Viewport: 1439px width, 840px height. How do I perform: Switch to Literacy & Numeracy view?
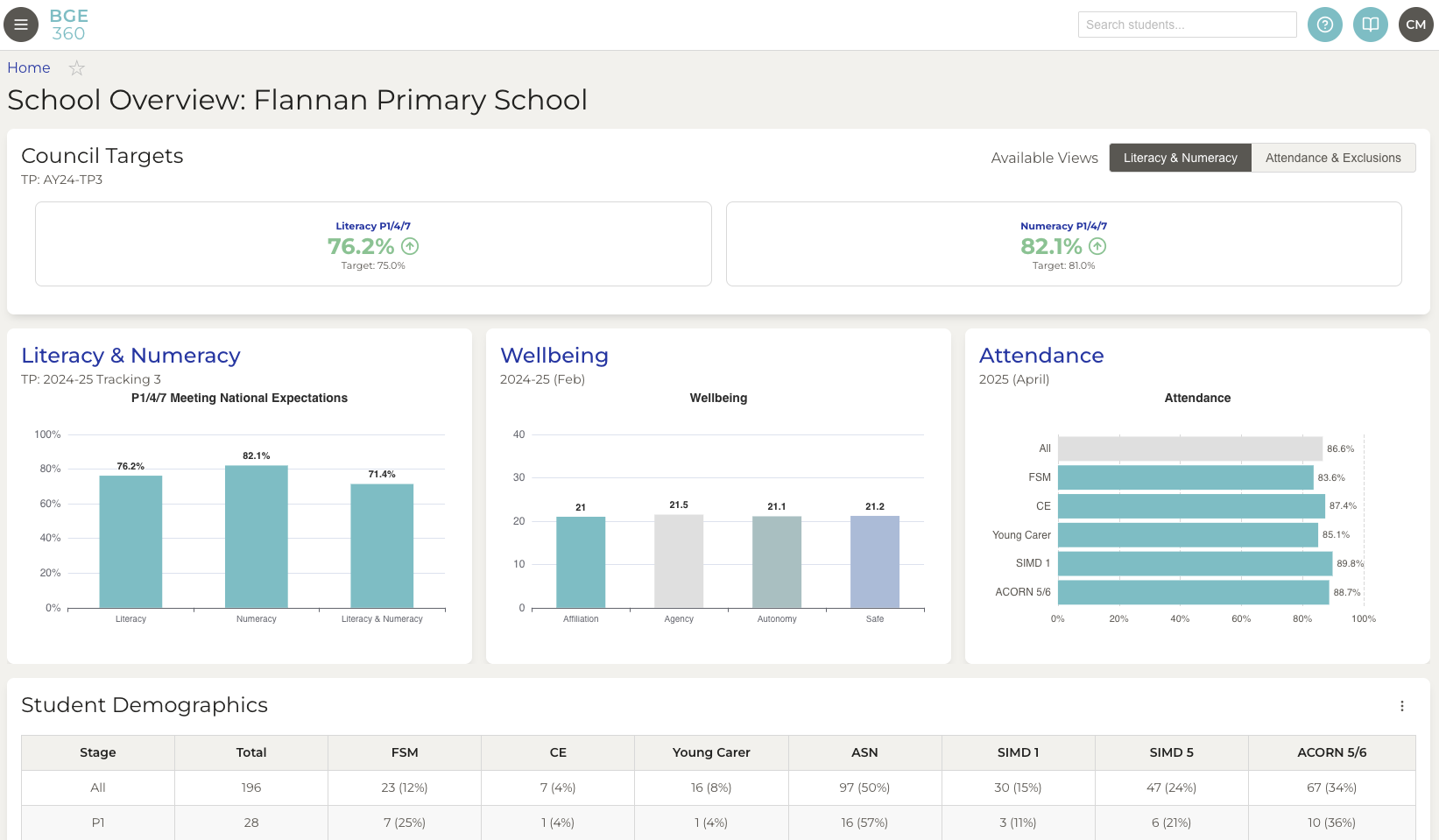click(x=1181, y=158)
